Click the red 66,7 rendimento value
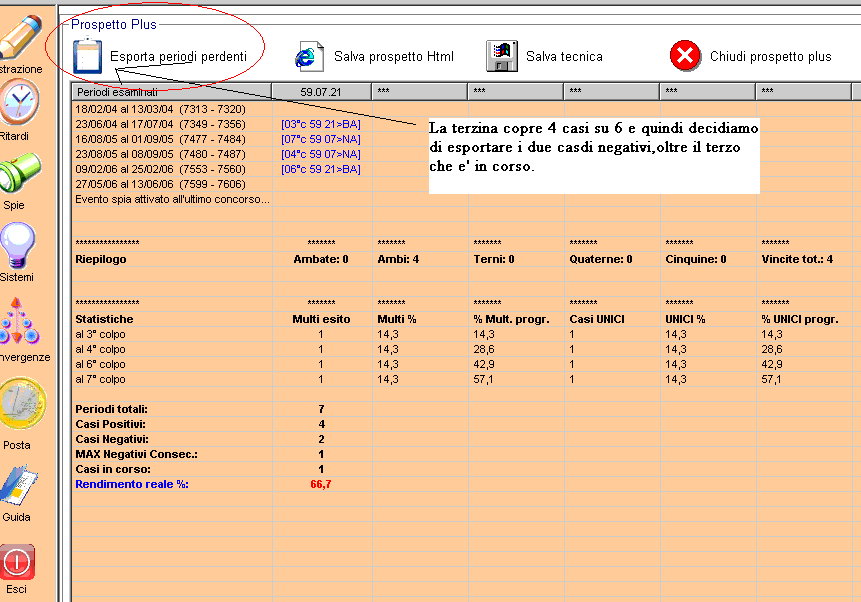Viewport: 861px width, 602px height. [321, 484]
